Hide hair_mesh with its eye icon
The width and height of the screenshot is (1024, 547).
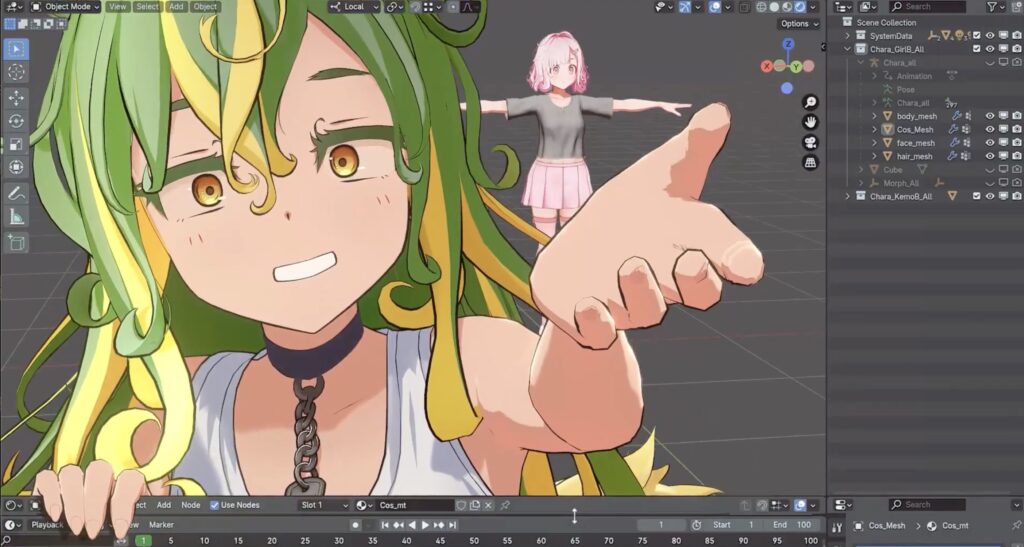tap(990, 156)
